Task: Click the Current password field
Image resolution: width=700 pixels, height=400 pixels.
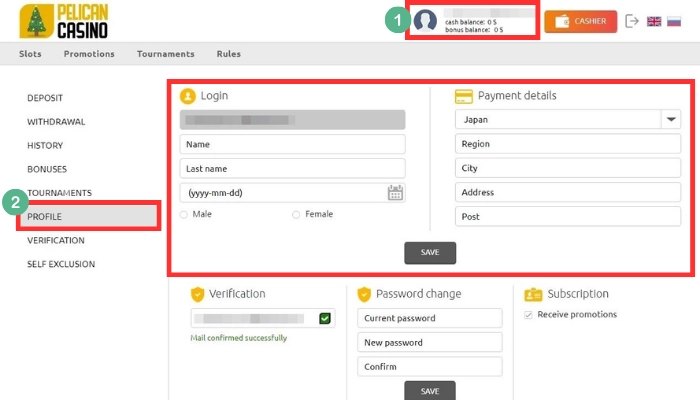Action: point(429,318)
